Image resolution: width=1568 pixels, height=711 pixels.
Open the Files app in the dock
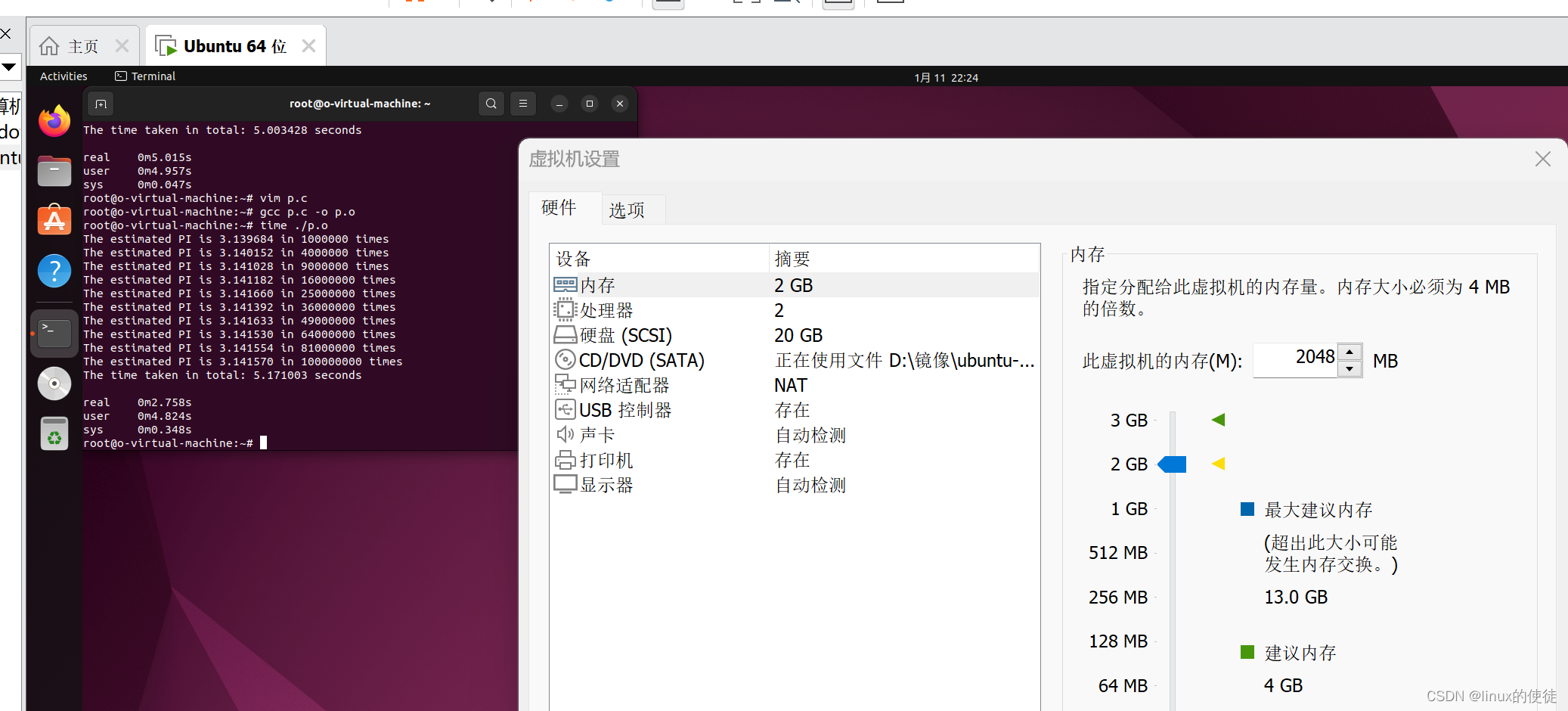point(54,171)
